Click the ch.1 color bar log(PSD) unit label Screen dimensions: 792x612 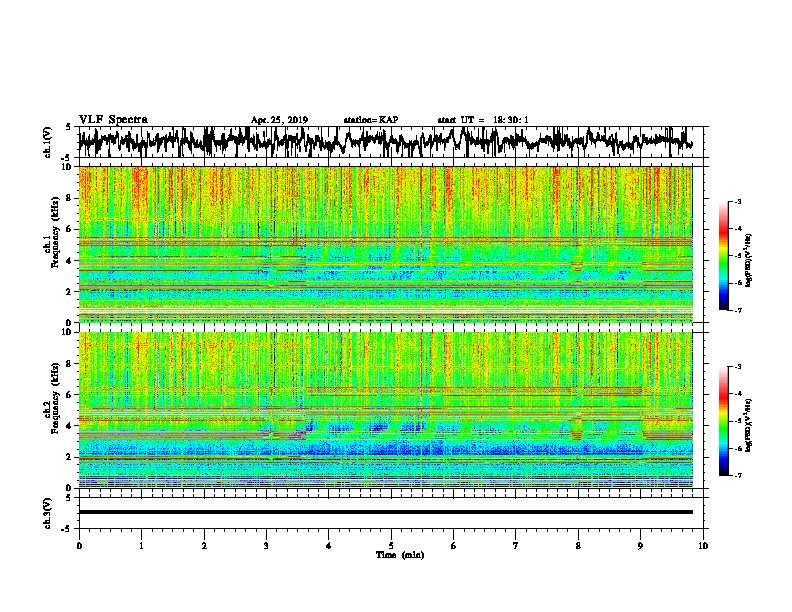[x=749, y=261]
